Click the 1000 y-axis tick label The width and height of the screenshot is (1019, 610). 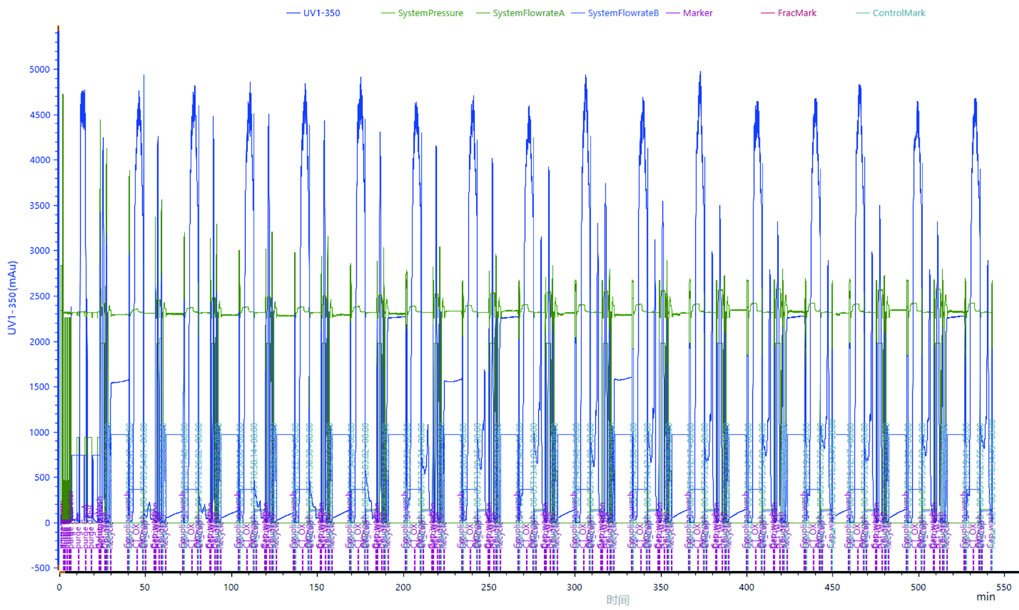(x=40, y=432)
